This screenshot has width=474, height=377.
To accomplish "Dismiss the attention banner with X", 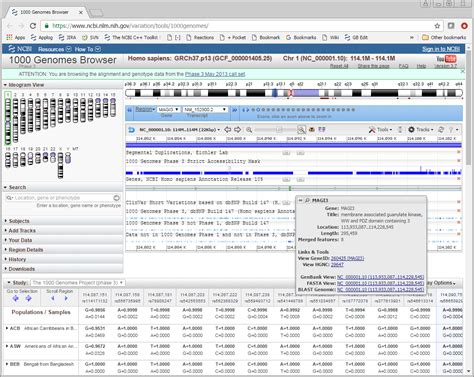I will (x=462, y=71).
